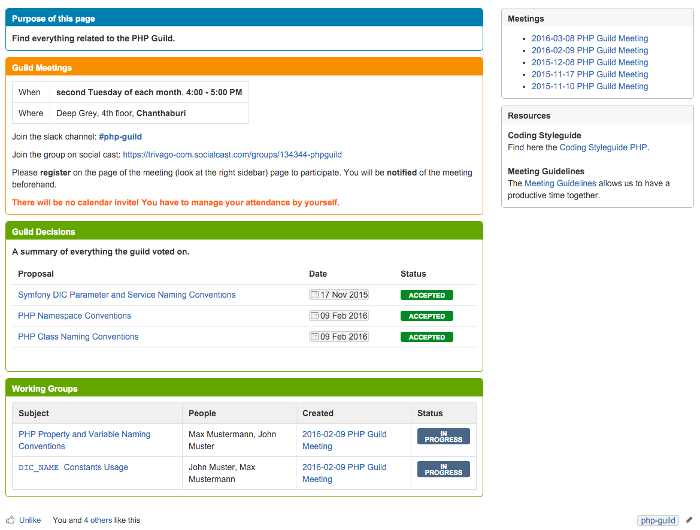700x530 pixels.
Task: Click ACCEPTED badge for Symfony DIC proposal
Action: [427, 295]
